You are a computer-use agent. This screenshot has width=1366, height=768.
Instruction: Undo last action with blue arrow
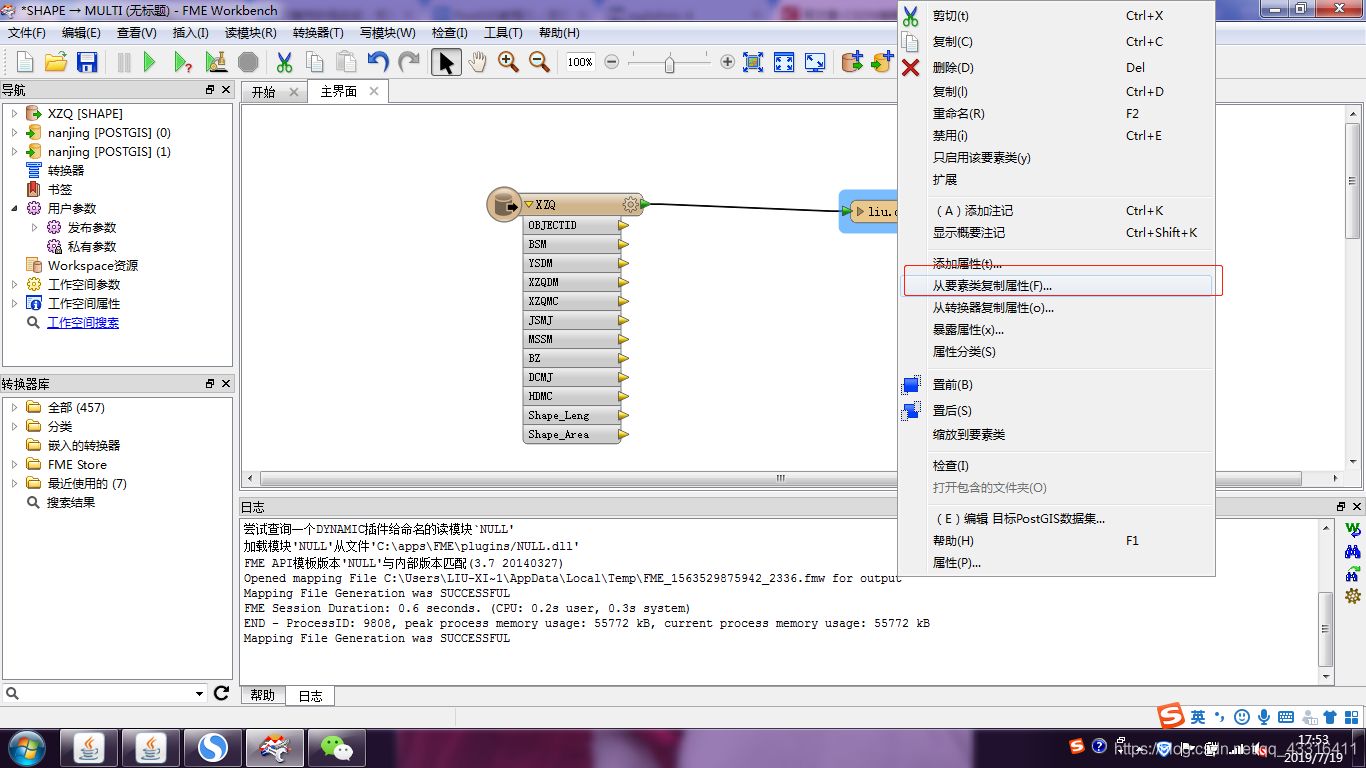(x=378, y=62)
